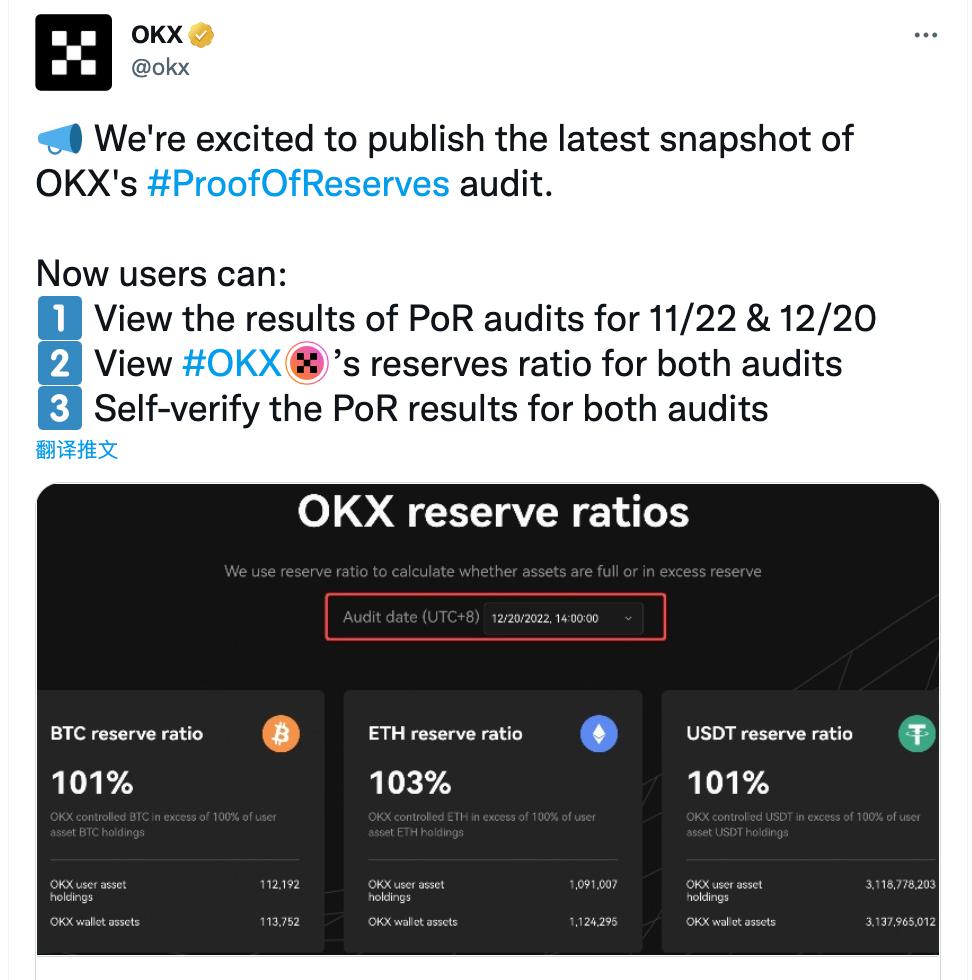The height and width of the screenshot is (980, 972).
Task: Click the 翻译推文 translate link
Action: pos(76,450)
